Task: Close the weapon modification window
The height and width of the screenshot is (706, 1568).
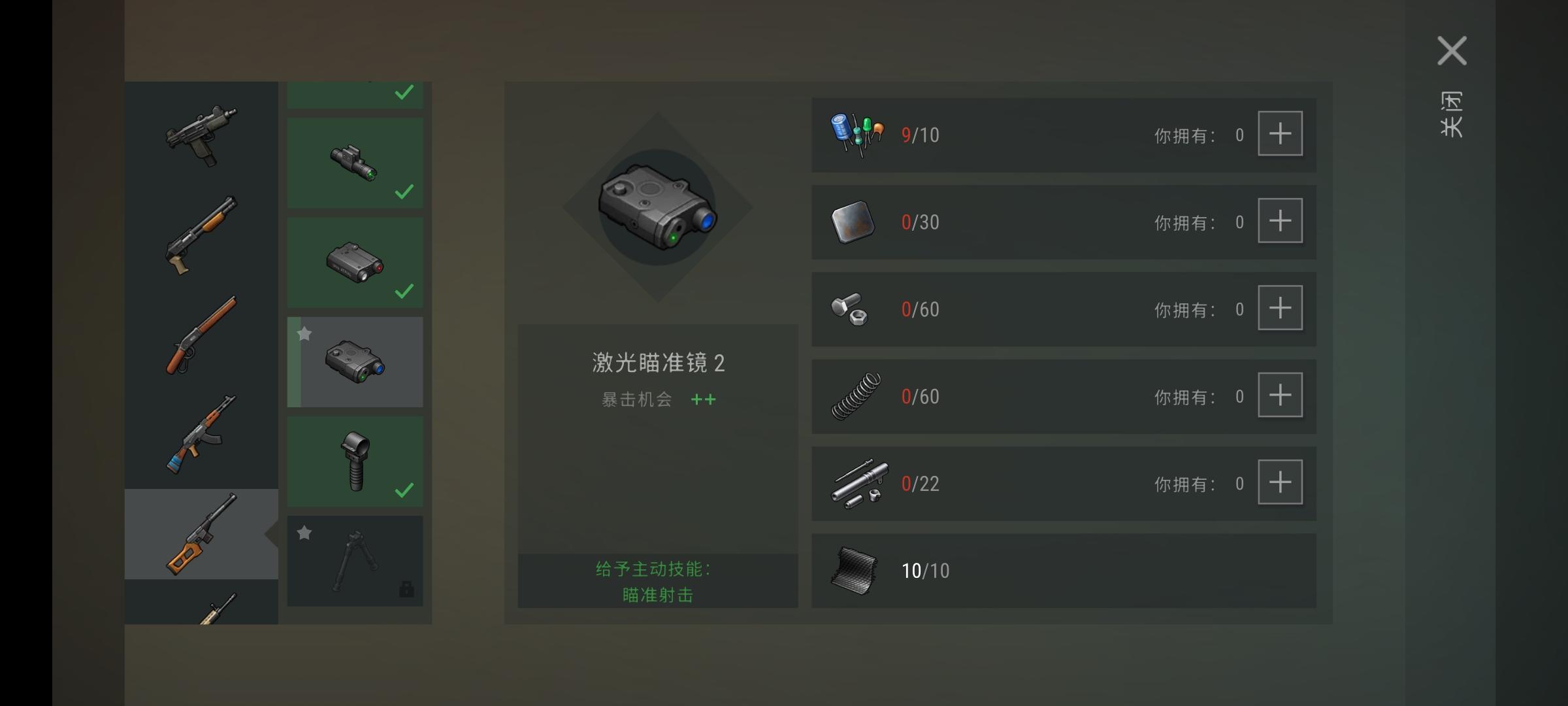Action: (x=1452, y=51)
